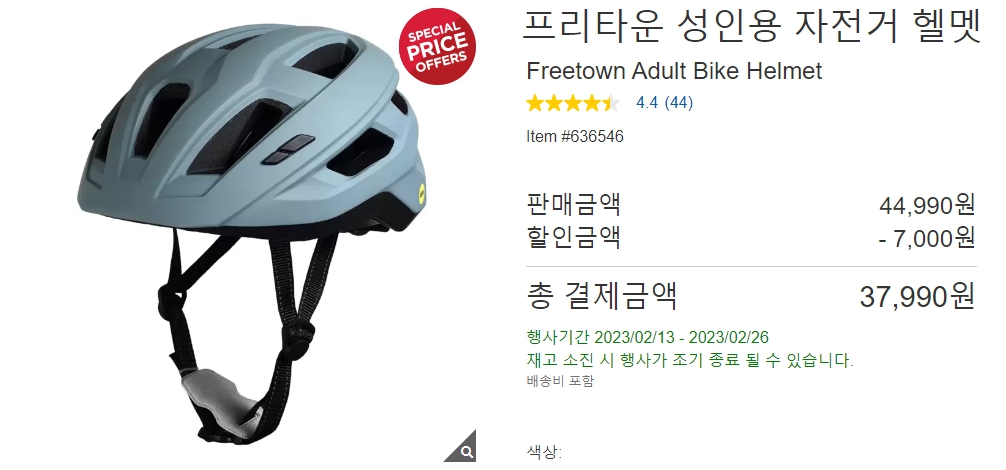Click the yellow star rating icons

(573, 103)
